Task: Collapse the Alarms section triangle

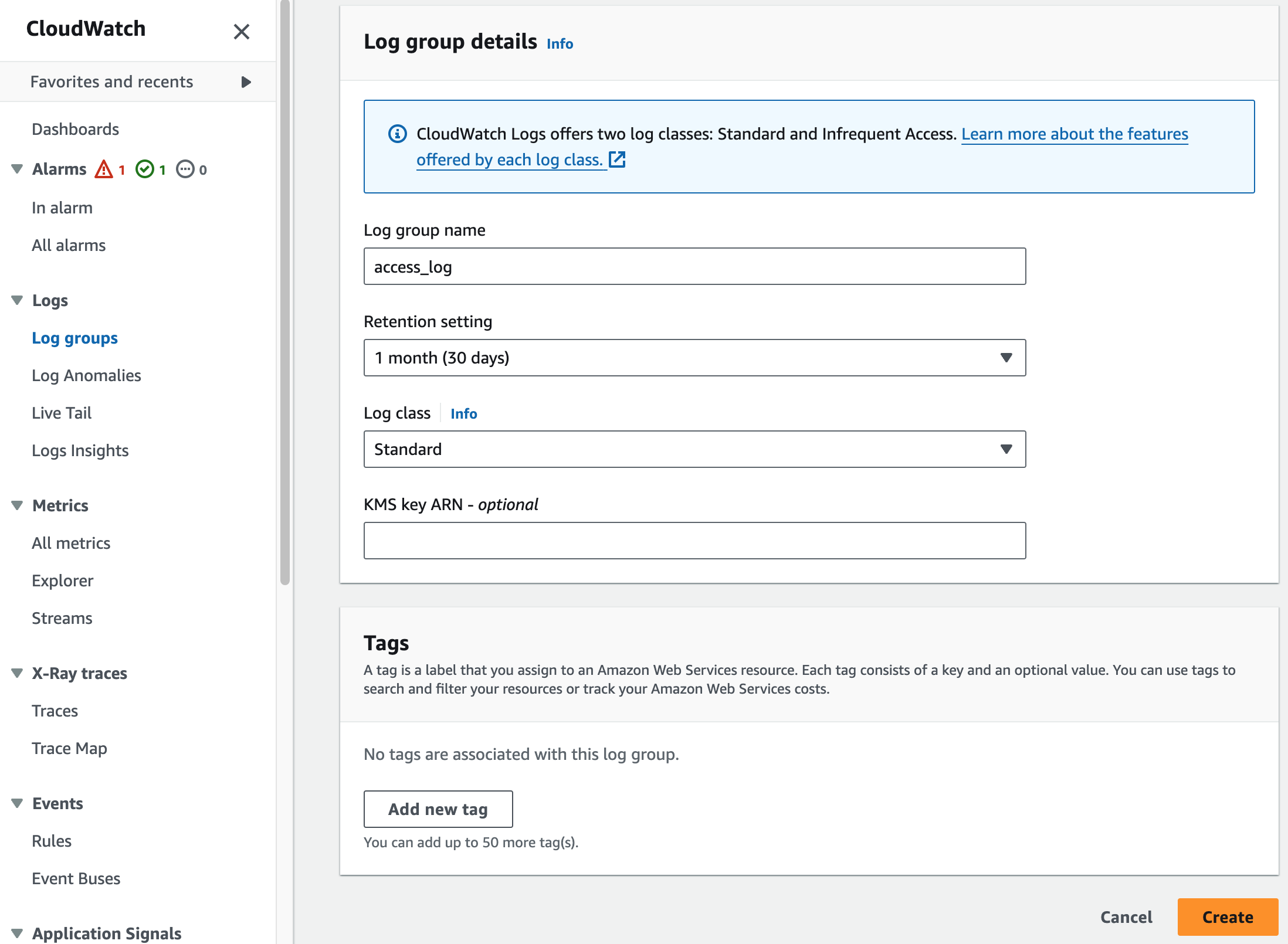Action: tap(17, 169)
